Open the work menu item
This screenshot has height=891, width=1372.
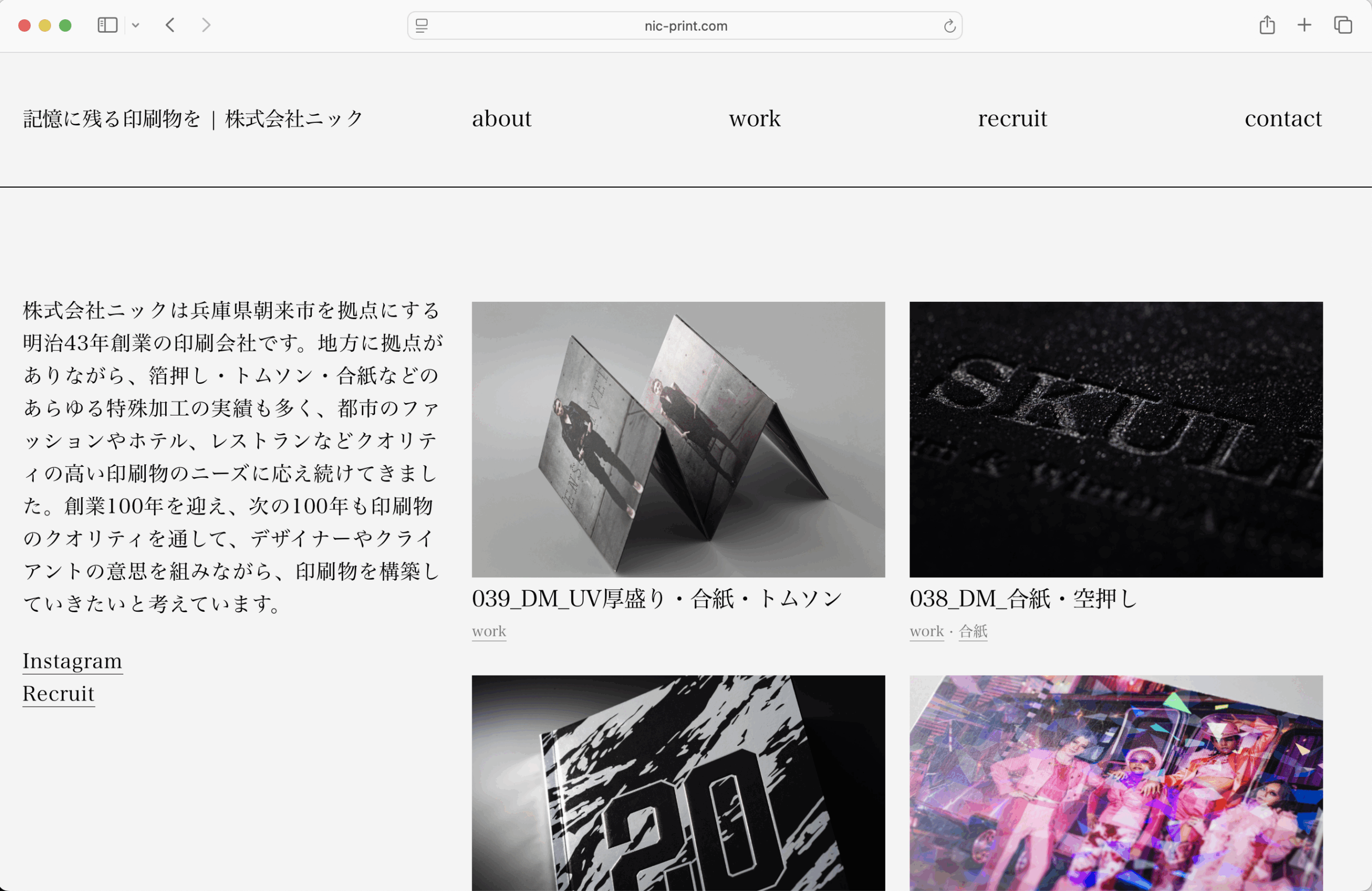click(754, 119)
